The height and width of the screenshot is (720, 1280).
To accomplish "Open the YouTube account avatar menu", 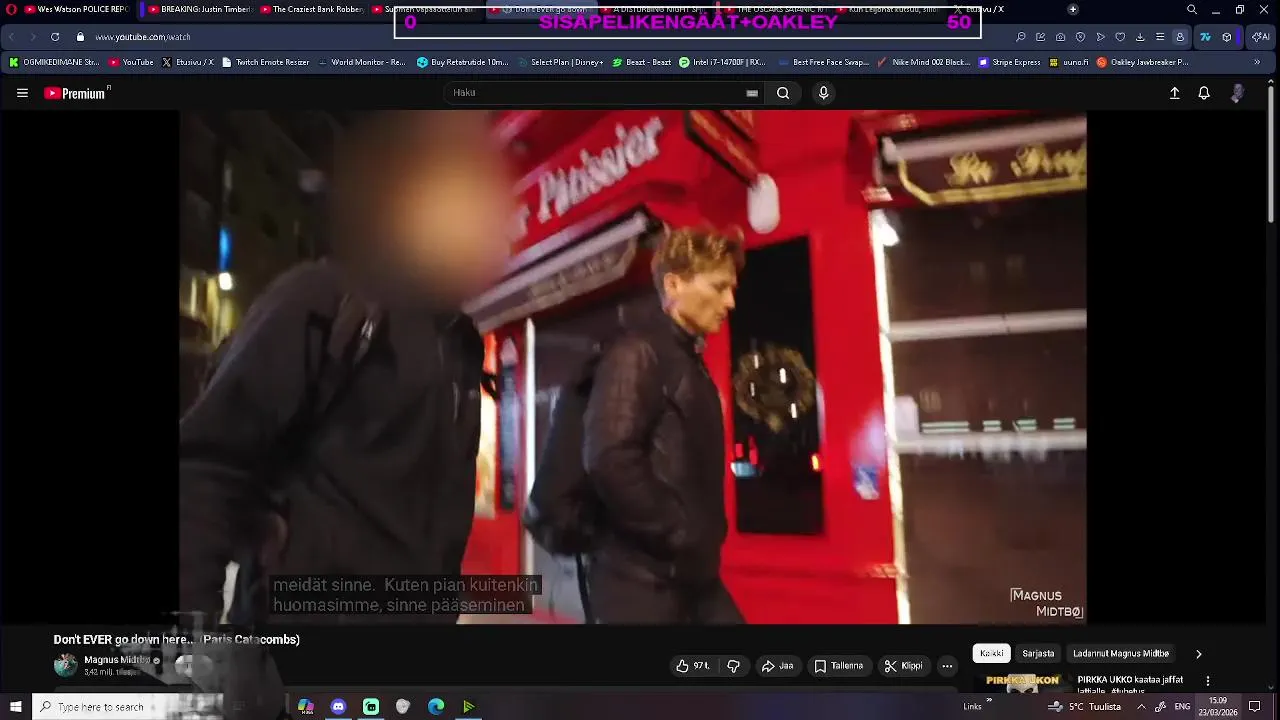I will [x=1238, y=93].
